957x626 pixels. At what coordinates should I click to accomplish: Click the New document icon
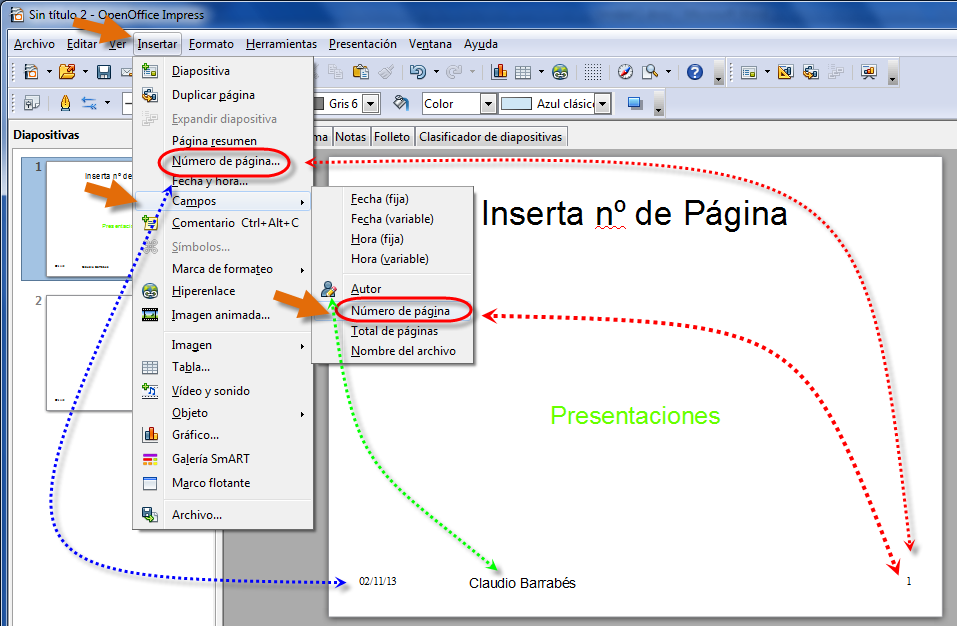tap(31, 72)
